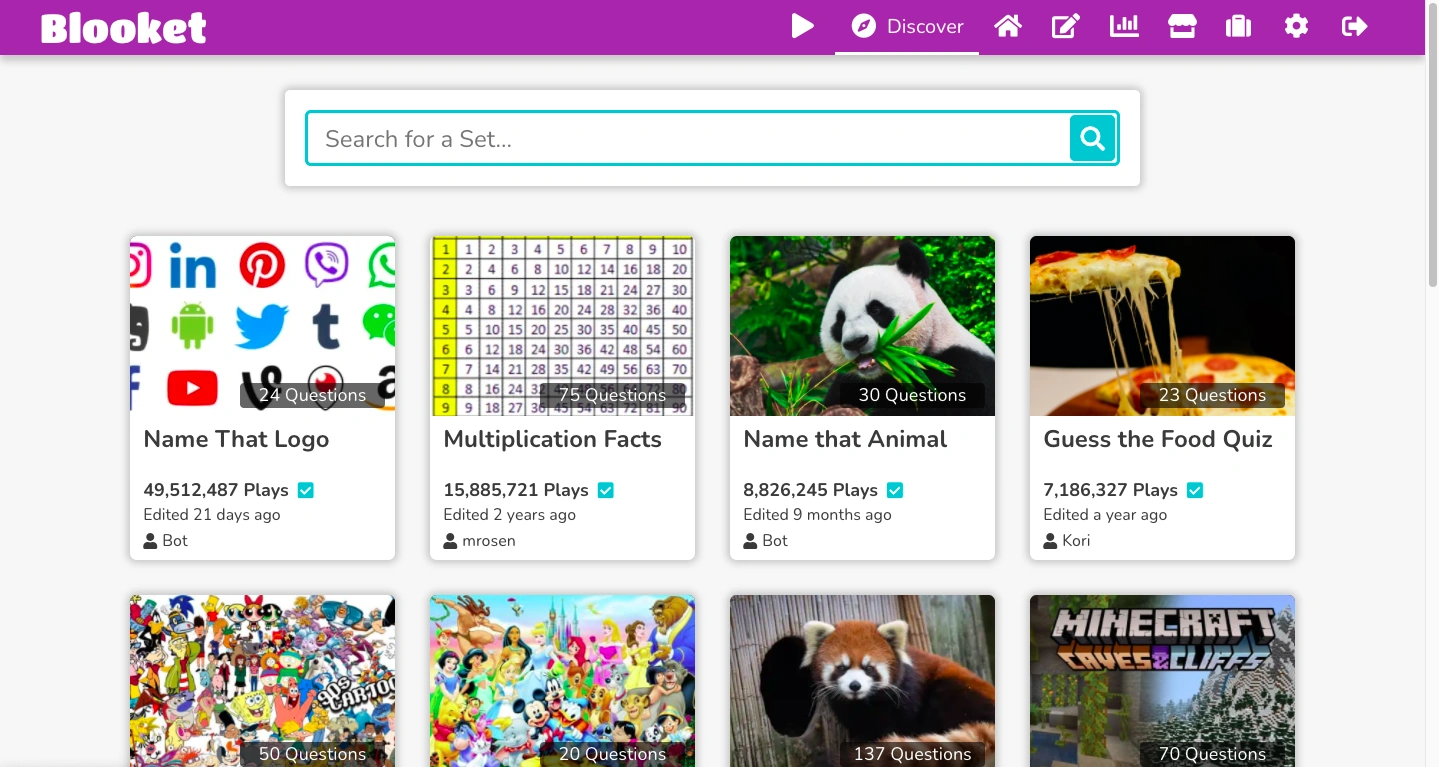This screenshot has width=1439, height=767.
Task: Click the 8,826,245 Plays count
Action: [x=811, y=490]
